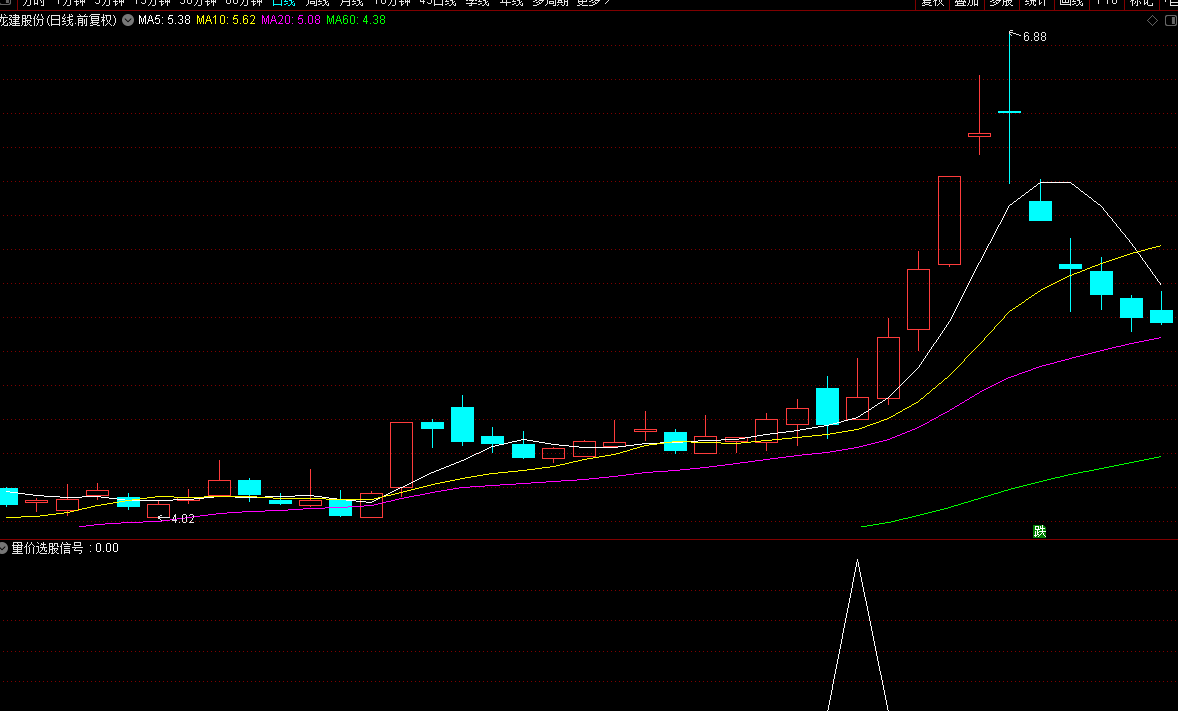The image size is (1178, 711).
Task: Click the diamond icon at chart top-right
Action: point(1152,20)
